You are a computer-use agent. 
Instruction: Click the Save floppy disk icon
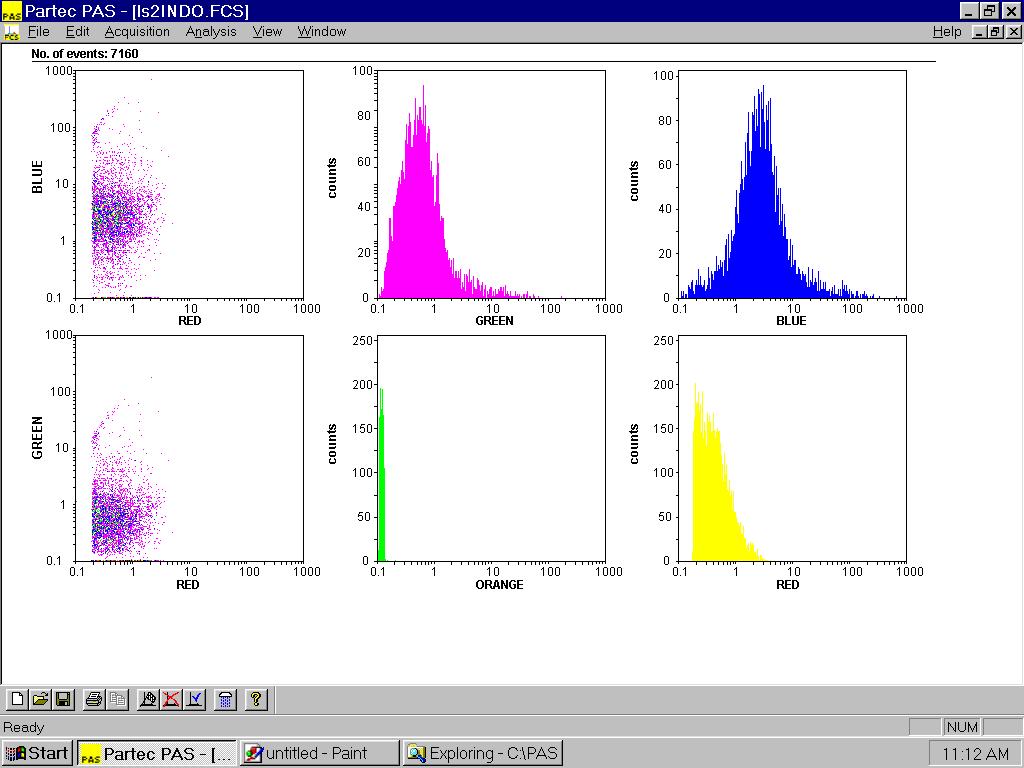(x=62, y=700)
